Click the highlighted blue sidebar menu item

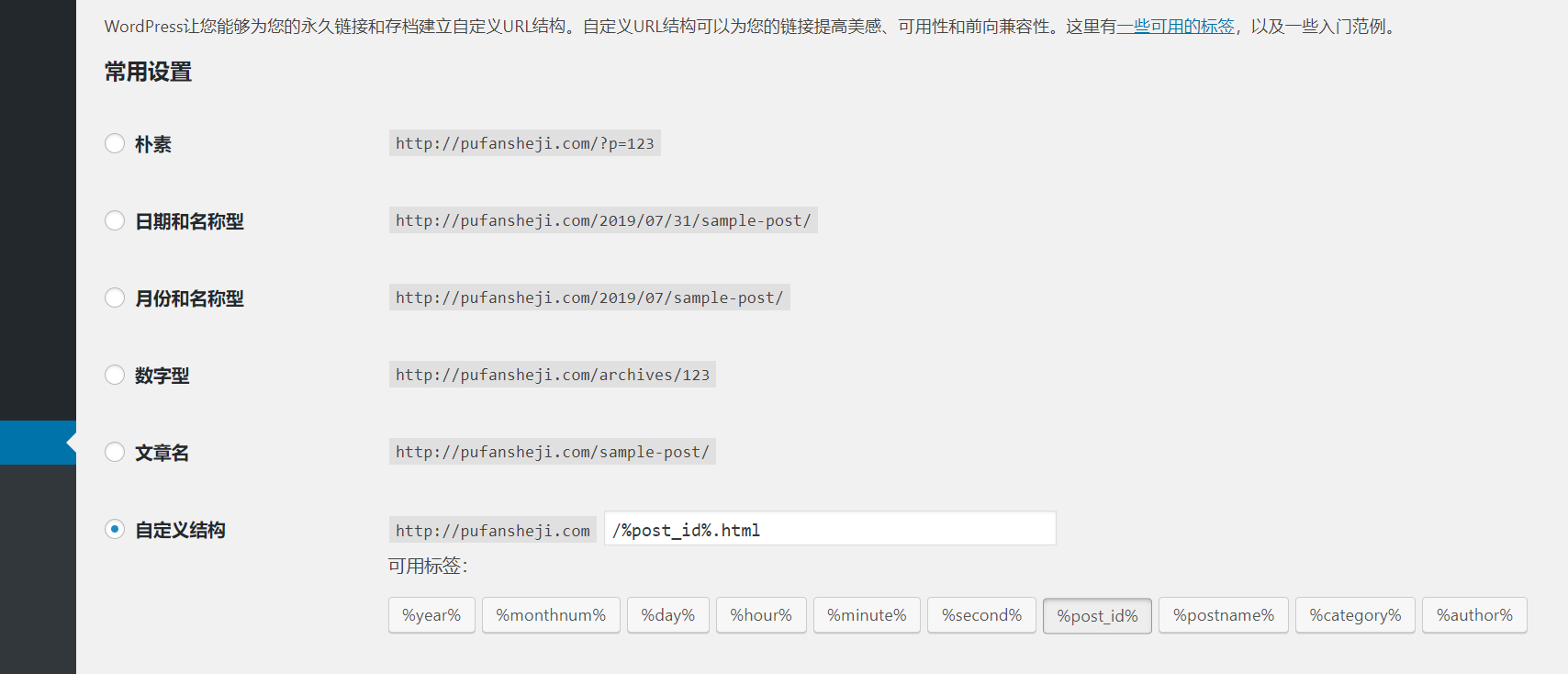pyautogui.click(x=38, y=443)
